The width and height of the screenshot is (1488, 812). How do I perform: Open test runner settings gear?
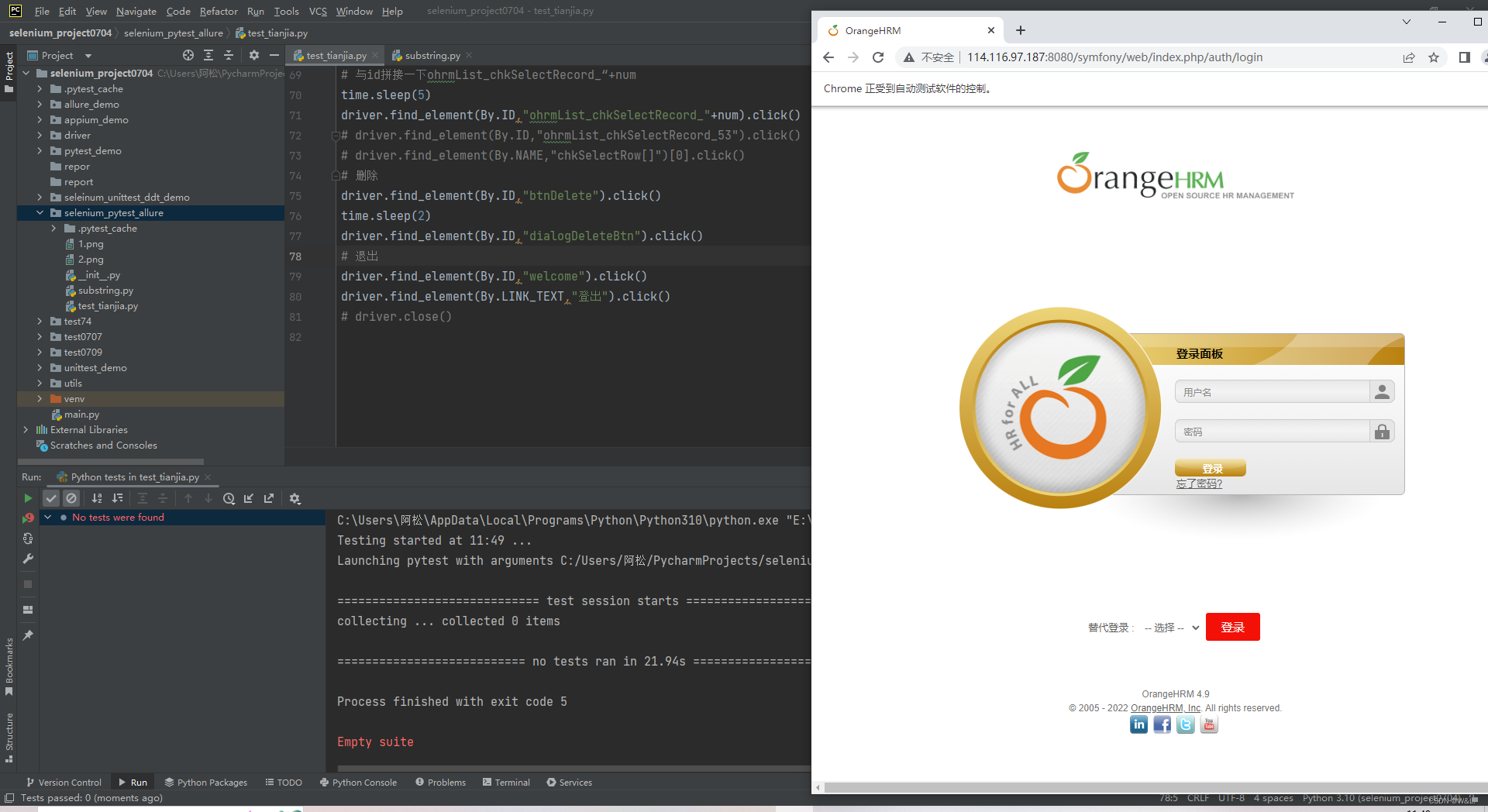coord(294,498)
